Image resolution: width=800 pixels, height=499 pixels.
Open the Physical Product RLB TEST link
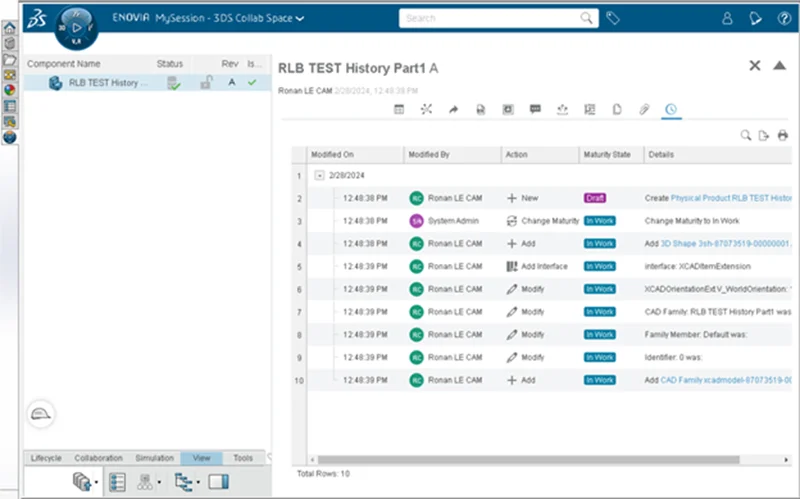(732, 198)
